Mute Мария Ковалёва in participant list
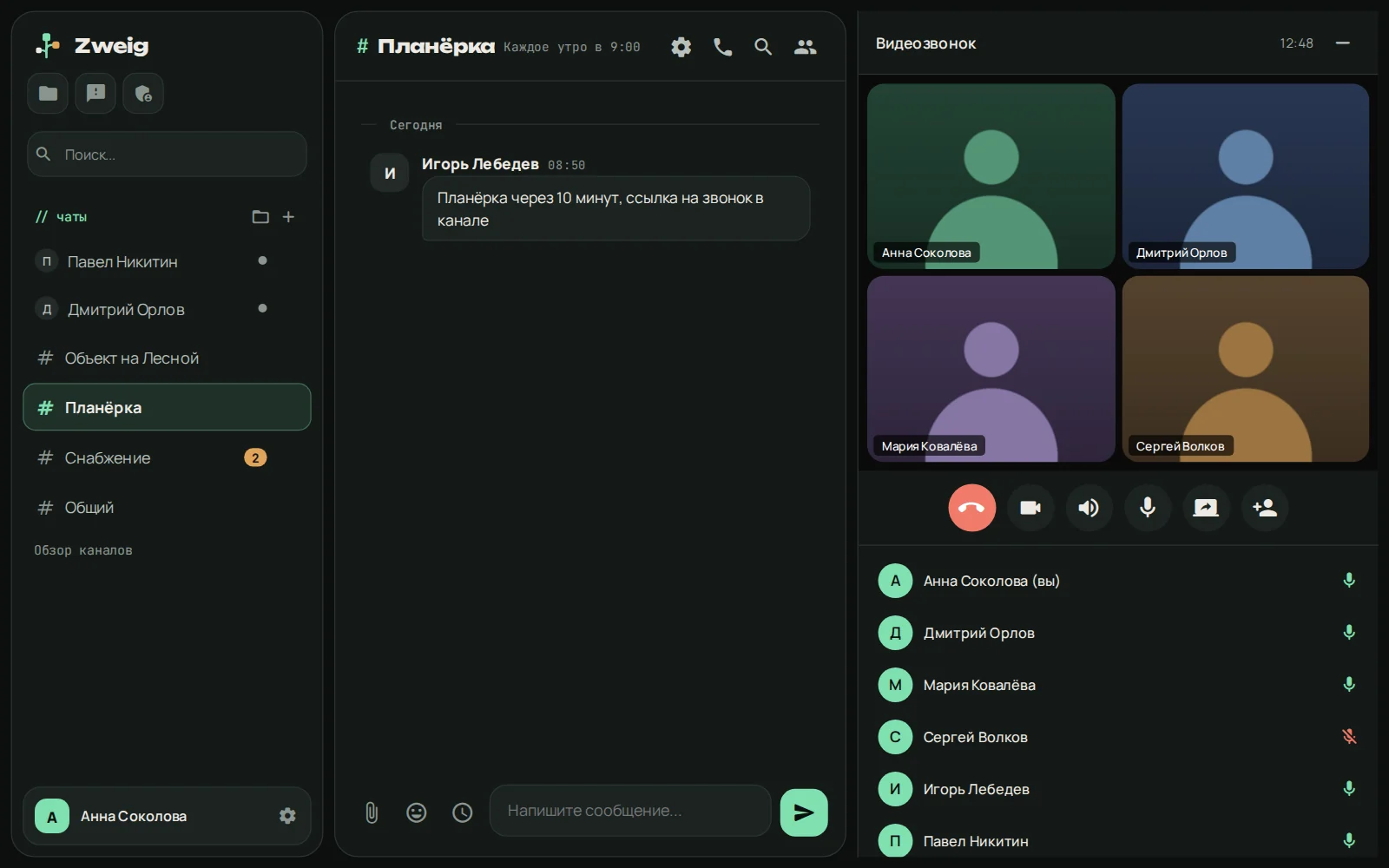1389x868 pixels. pos(1349,684)
